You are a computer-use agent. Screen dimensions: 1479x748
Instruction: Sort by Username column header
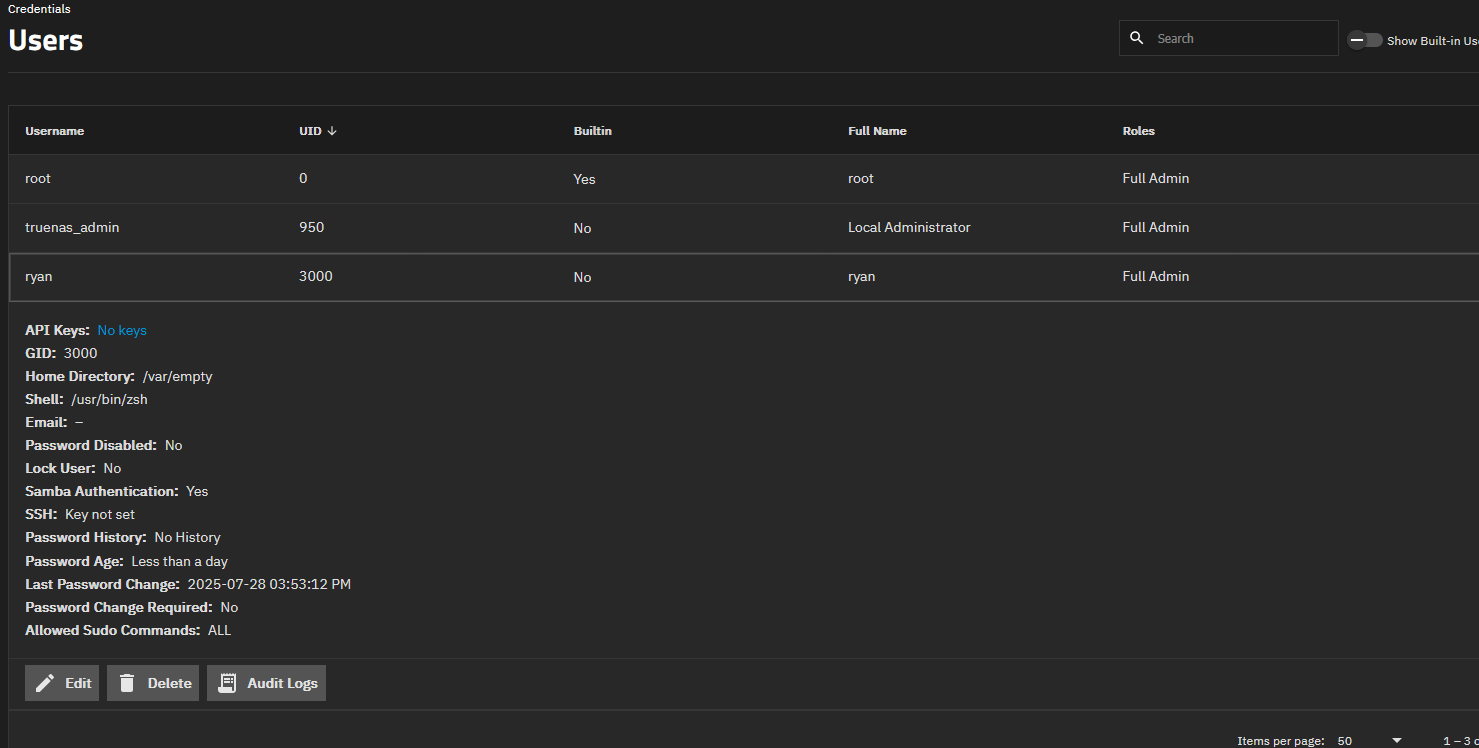pos(55,131)
